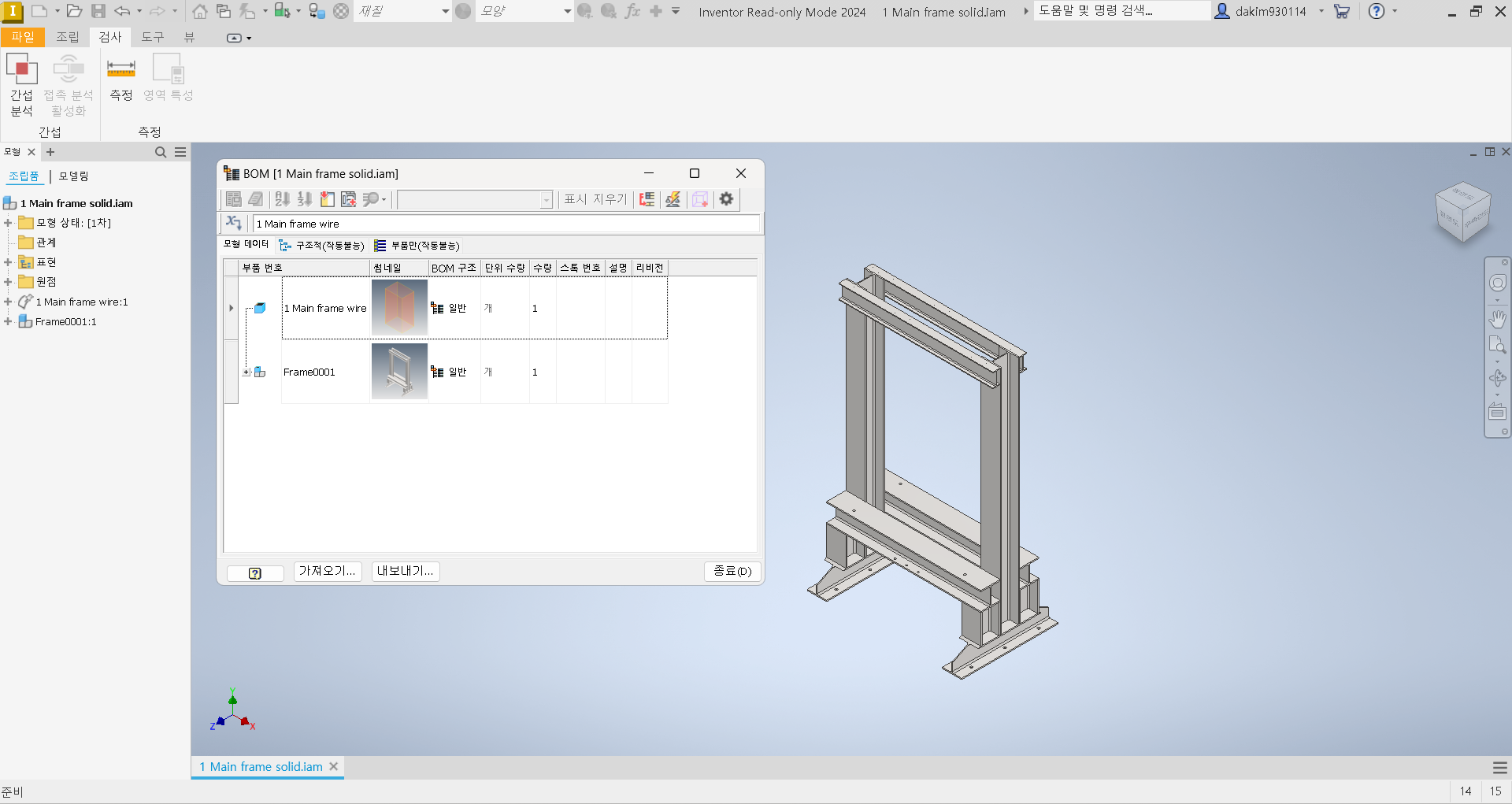Screen dimensions: 1512x804
Task: Click 종료(D) to close the BOM dialog
Action: pyautogui.click(x=732, y=571)
